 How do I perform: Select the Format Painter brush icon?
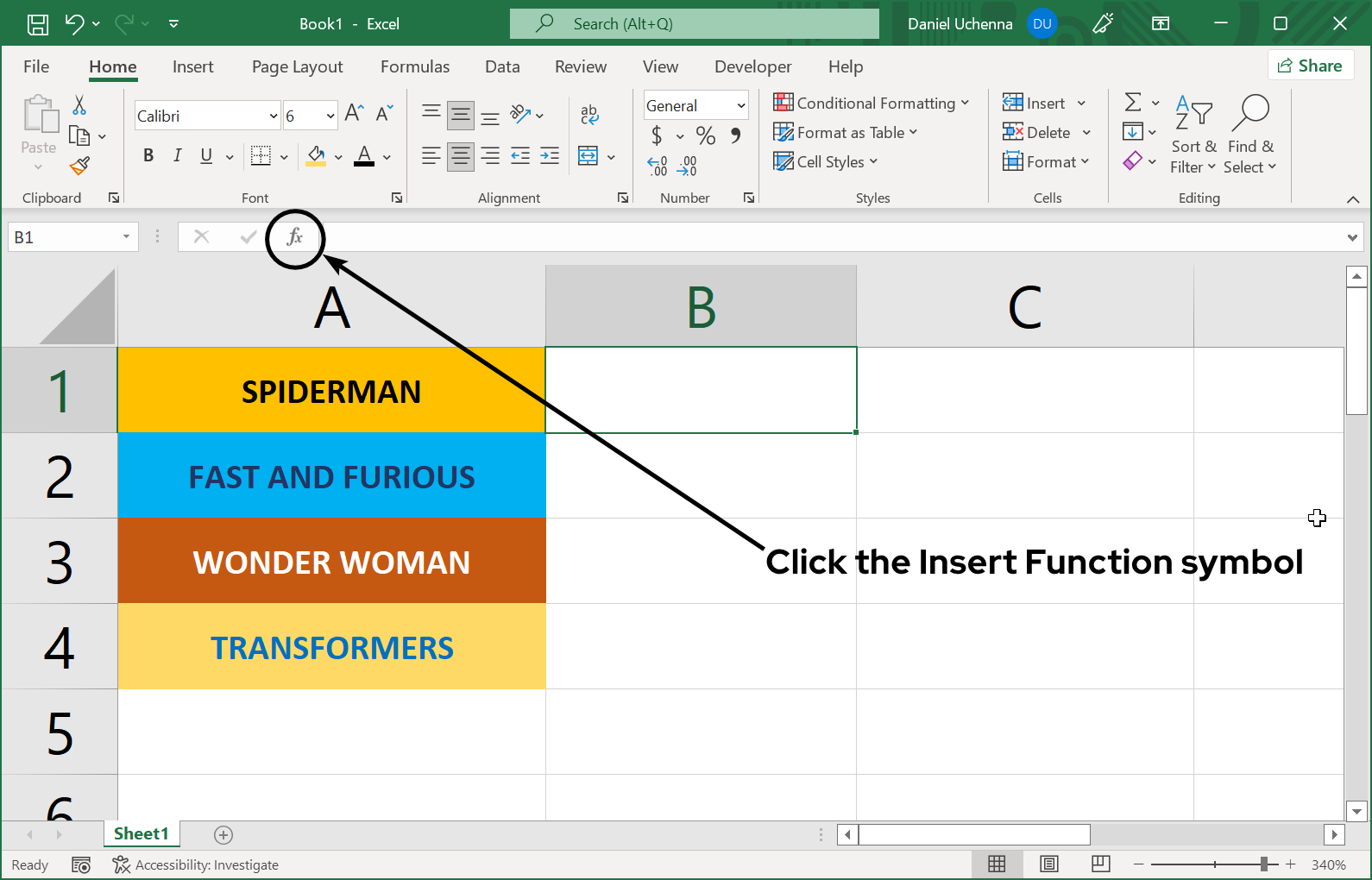(x=80, y=166)
